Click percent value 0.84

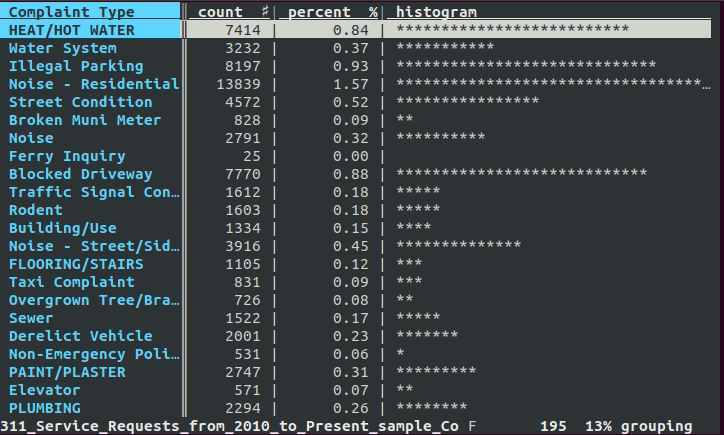tap(351, 30)
